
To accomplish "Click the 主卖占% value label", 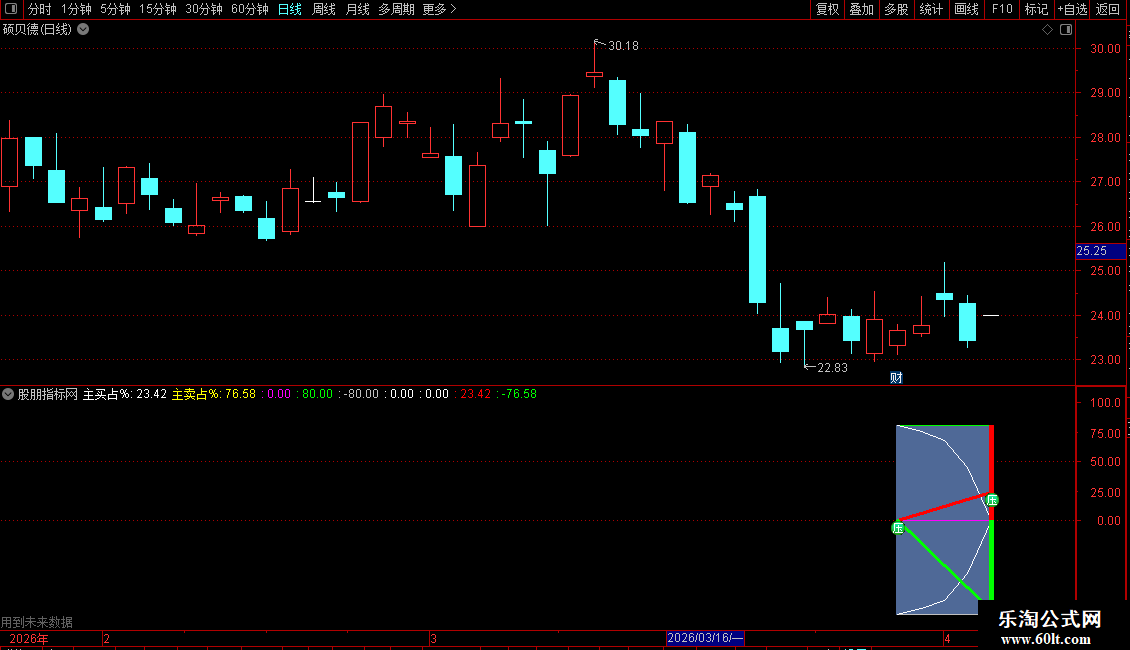I will tap(213, 394).
